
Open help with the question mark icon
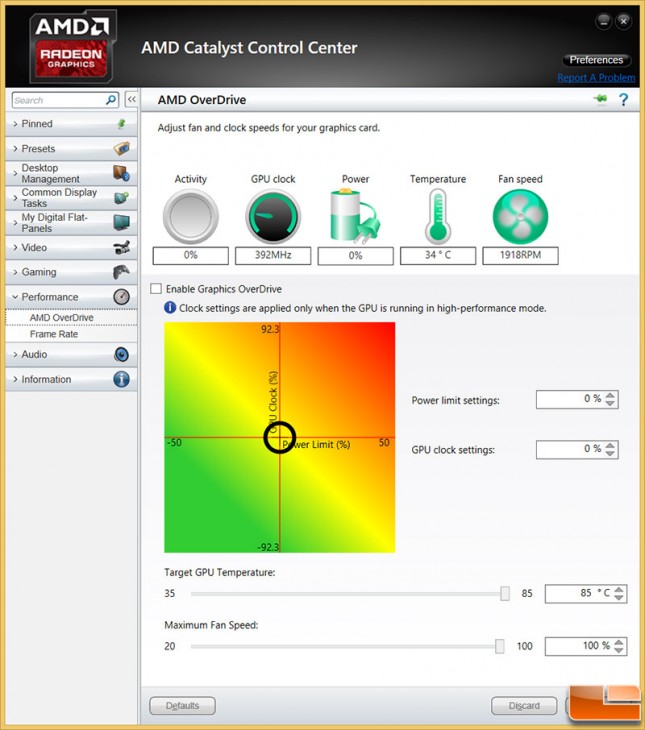click(x=623, y=99)
